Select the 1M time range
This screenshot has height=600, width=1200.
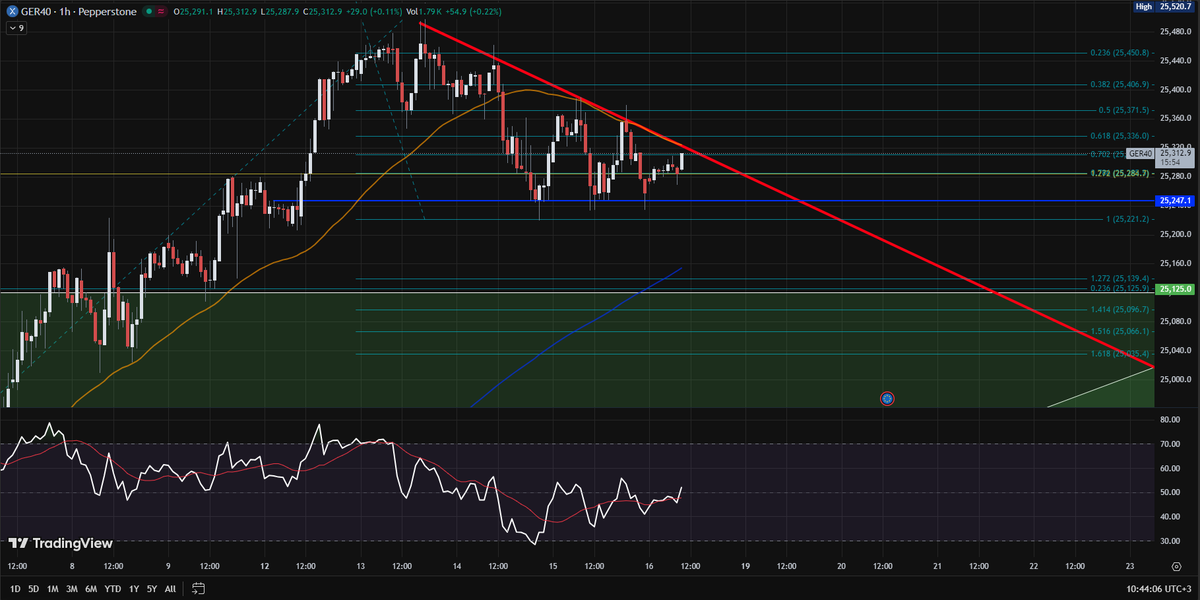(53, 589)
